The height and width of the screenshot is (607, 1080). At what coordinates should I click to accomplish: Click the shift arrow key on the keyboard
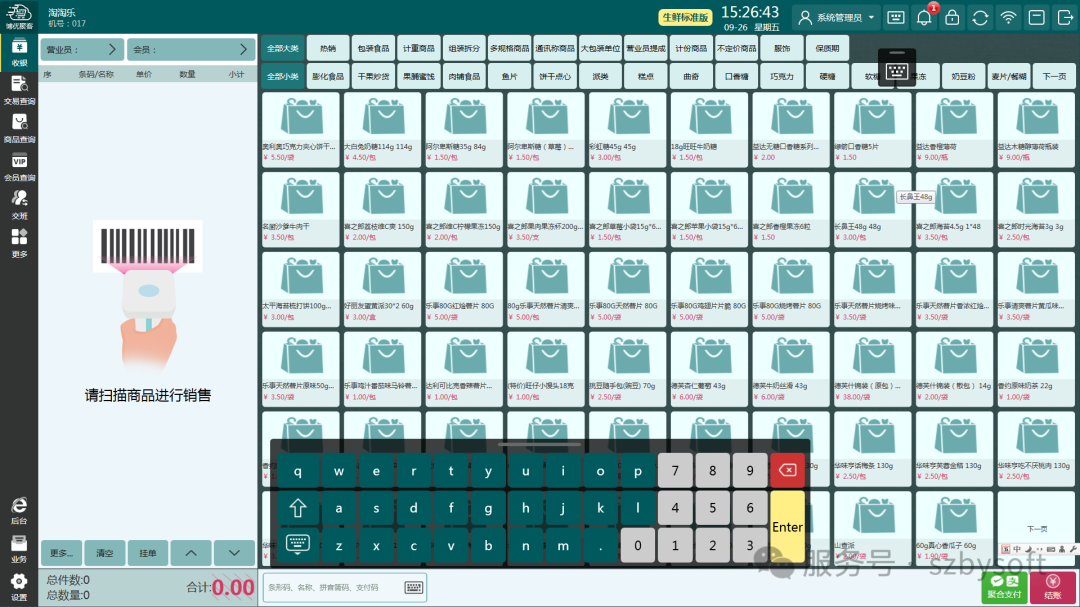298,508
